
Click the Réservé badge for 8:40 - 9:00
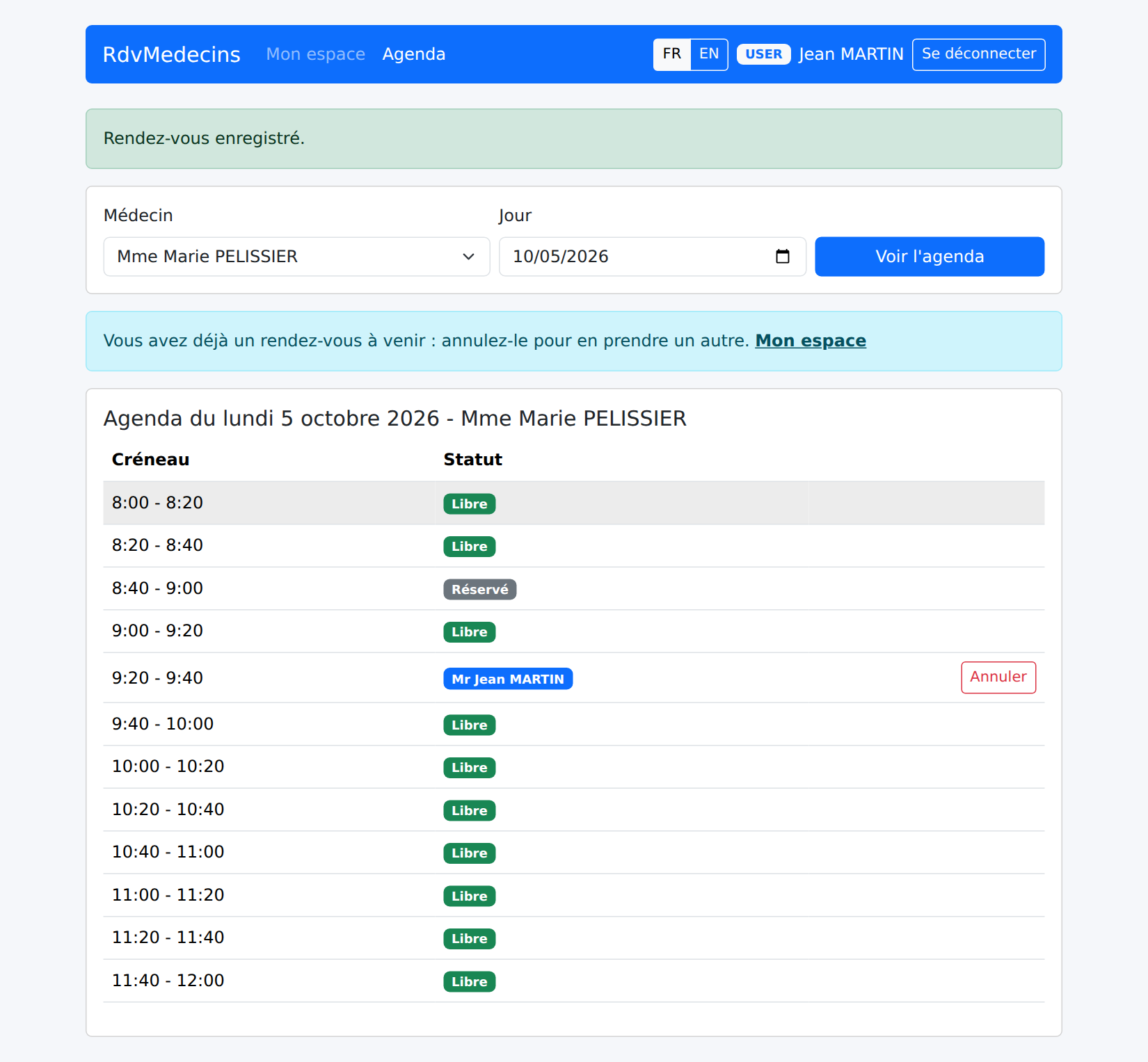[x=480, y=589]
